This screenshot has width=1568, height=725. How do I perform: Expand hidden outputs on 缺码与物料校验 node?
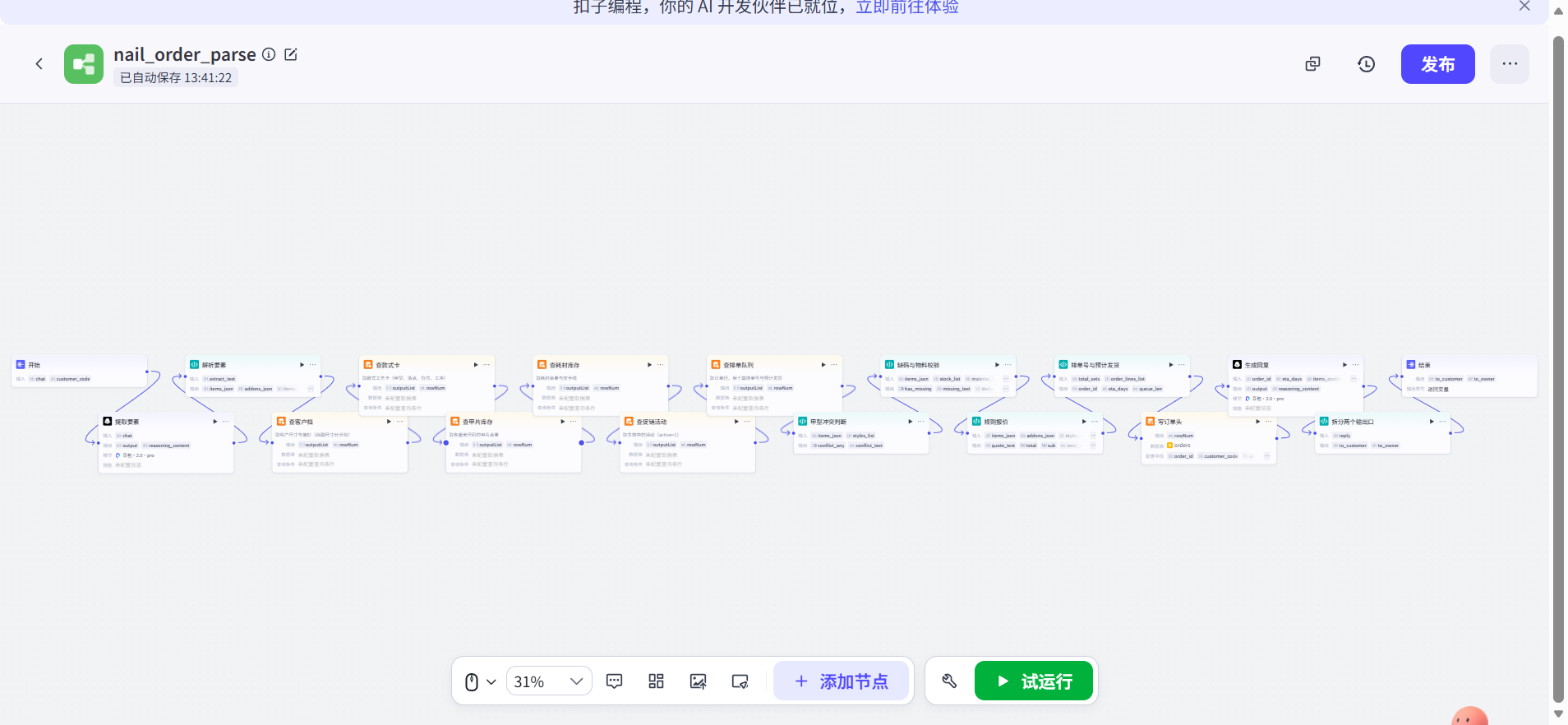pos(1006,389)
